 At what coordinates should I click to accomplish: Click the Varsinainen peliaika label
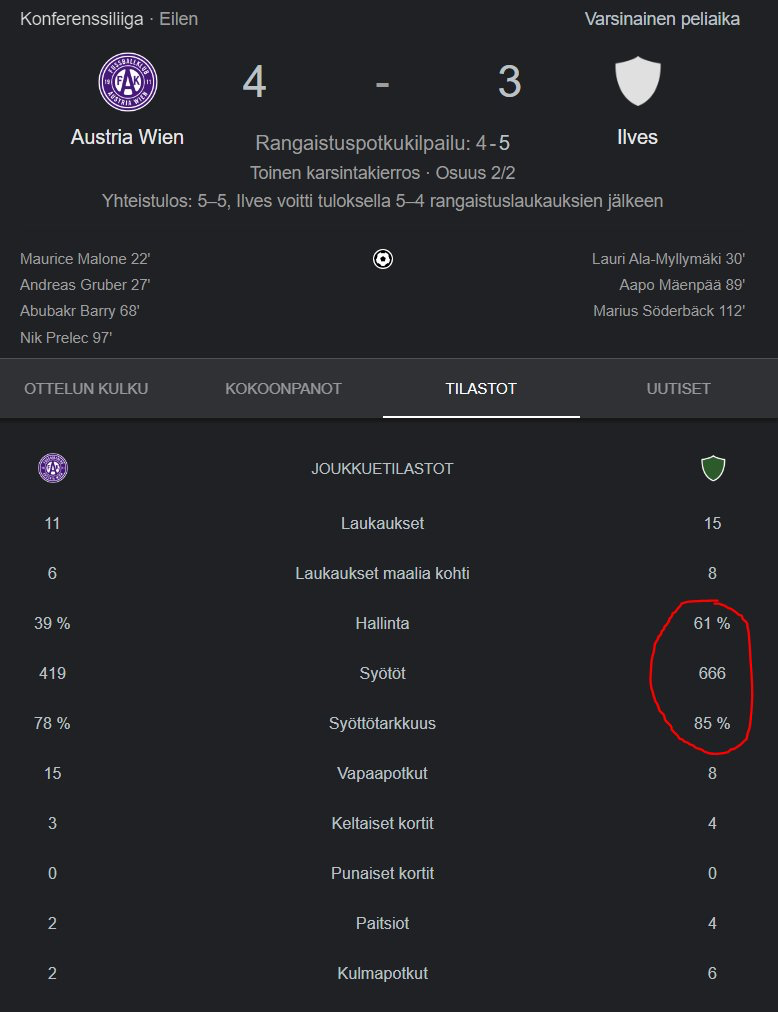click(x=662, y=19)
